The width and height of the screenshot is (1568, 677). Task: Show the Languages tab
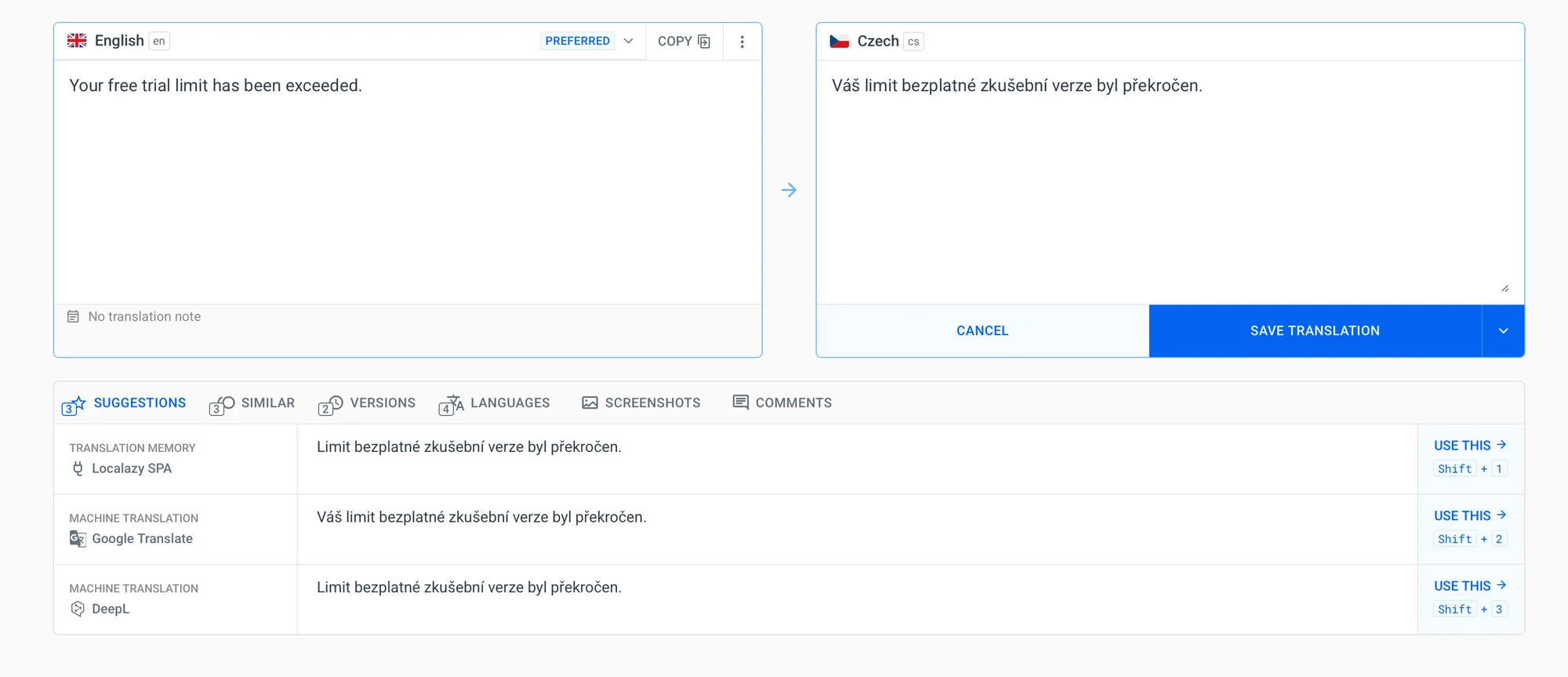click(495, 403)
